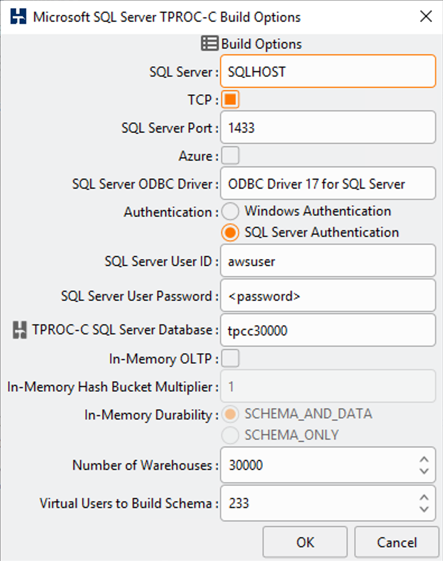Click the Cancel button

click(397, 542)
